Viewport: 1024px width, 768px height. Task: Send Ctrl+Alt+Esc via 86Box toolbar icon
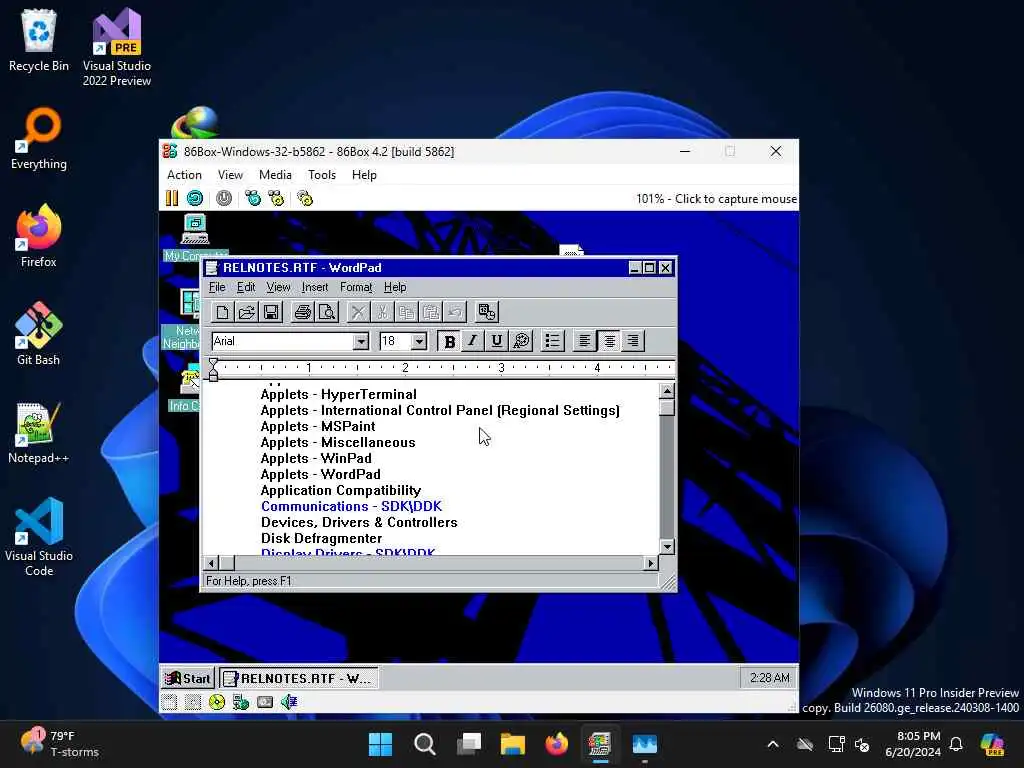276,198
